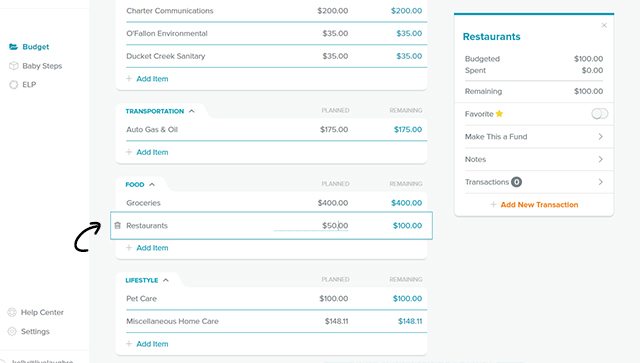
Task: Edit the Restaurants planned amount field
Action: tap(311, 225)
